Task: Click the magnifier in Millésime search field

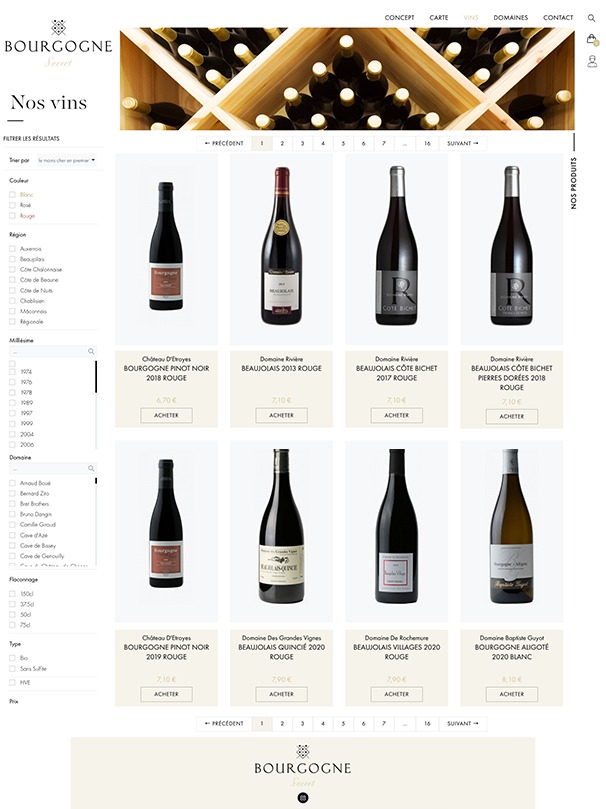Action: (91, 351)
